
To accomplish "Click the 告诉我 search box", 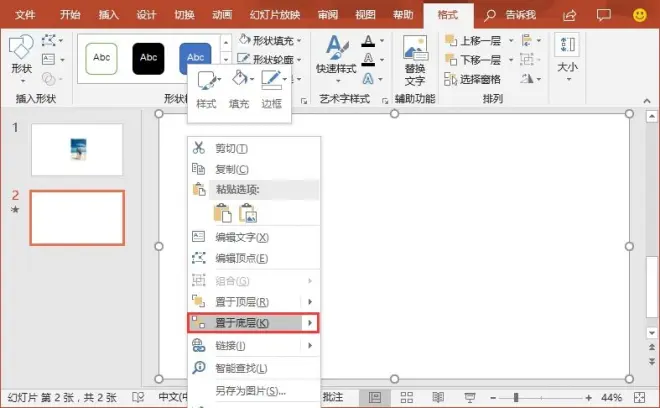I will (x=510, y=16).
